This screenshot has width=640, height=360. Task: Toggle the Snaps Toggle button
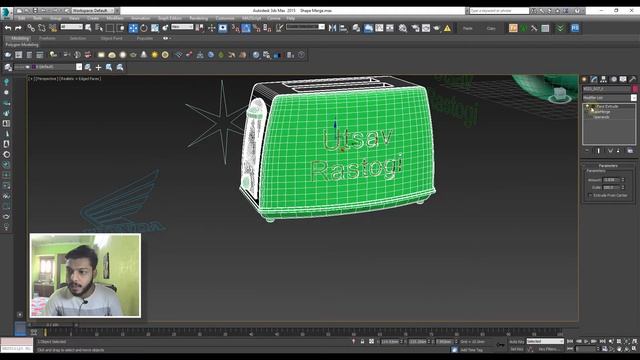[236, 28]
